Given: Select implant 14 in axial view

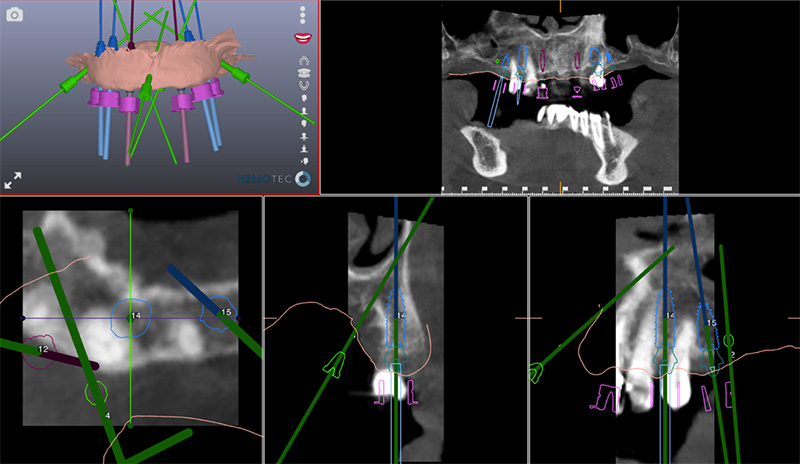Looking at the screenshot, I should (134, 316).
